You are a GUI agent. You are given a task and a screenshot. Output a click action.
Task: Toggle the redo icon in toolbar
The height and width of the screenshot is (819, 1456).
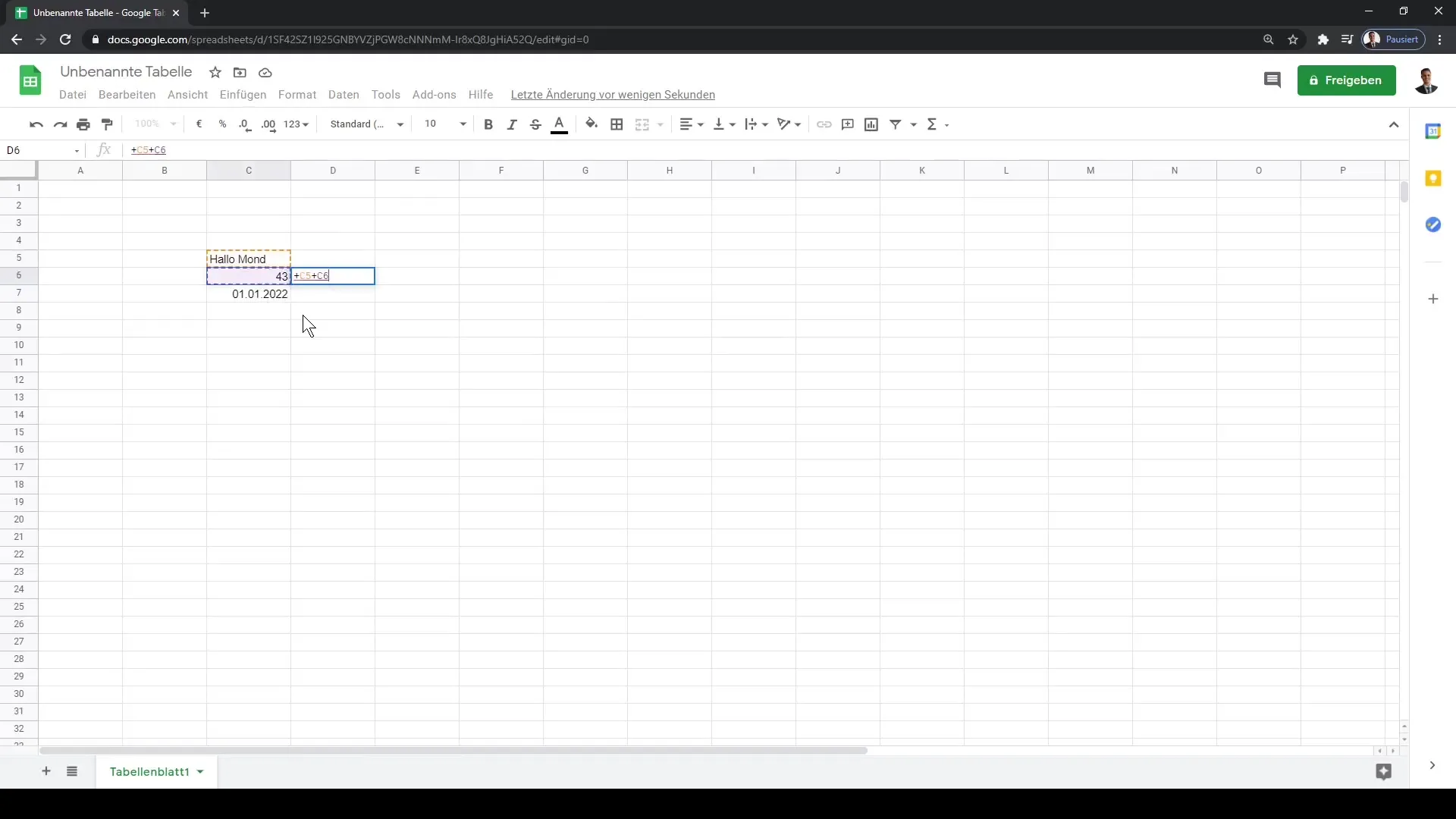(x=59, y=124)
